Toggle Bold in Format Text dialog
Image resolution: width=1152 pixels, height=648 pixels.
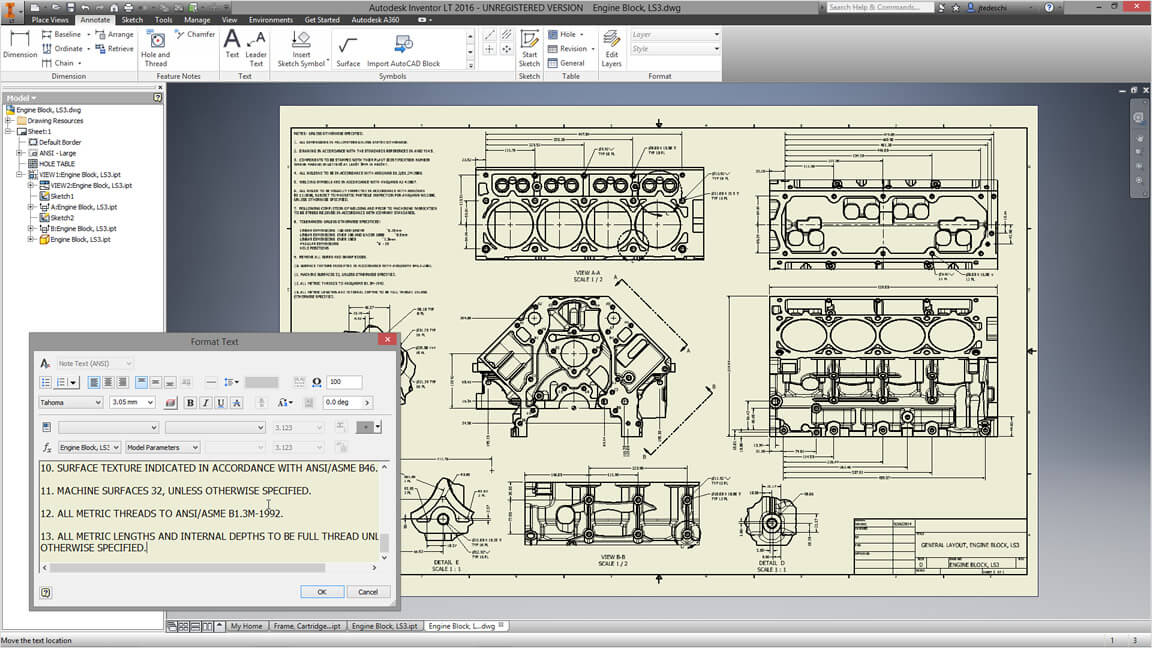click(x=190, y=403)
